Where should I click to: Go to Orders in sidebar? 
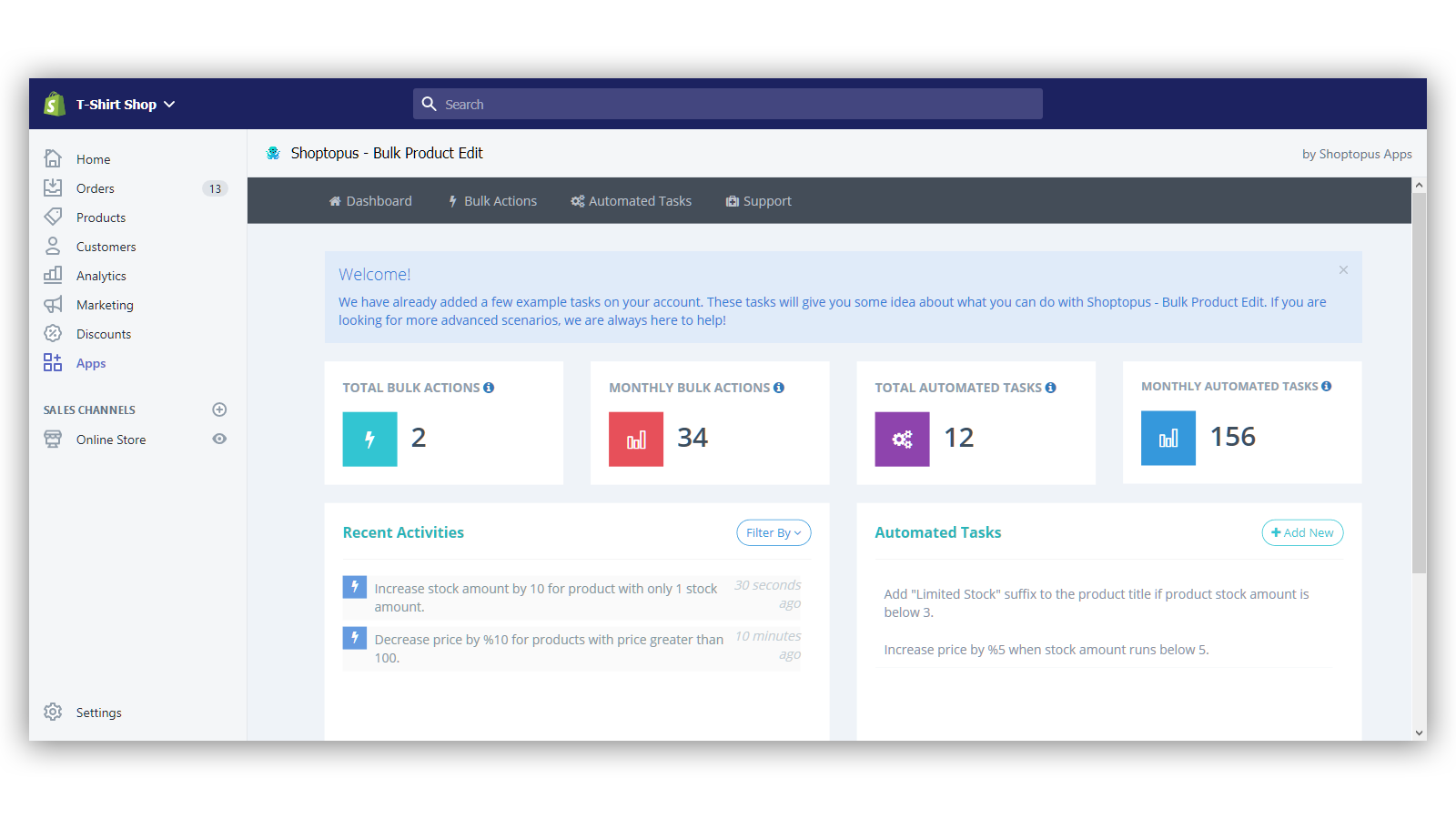click(95, 188)
